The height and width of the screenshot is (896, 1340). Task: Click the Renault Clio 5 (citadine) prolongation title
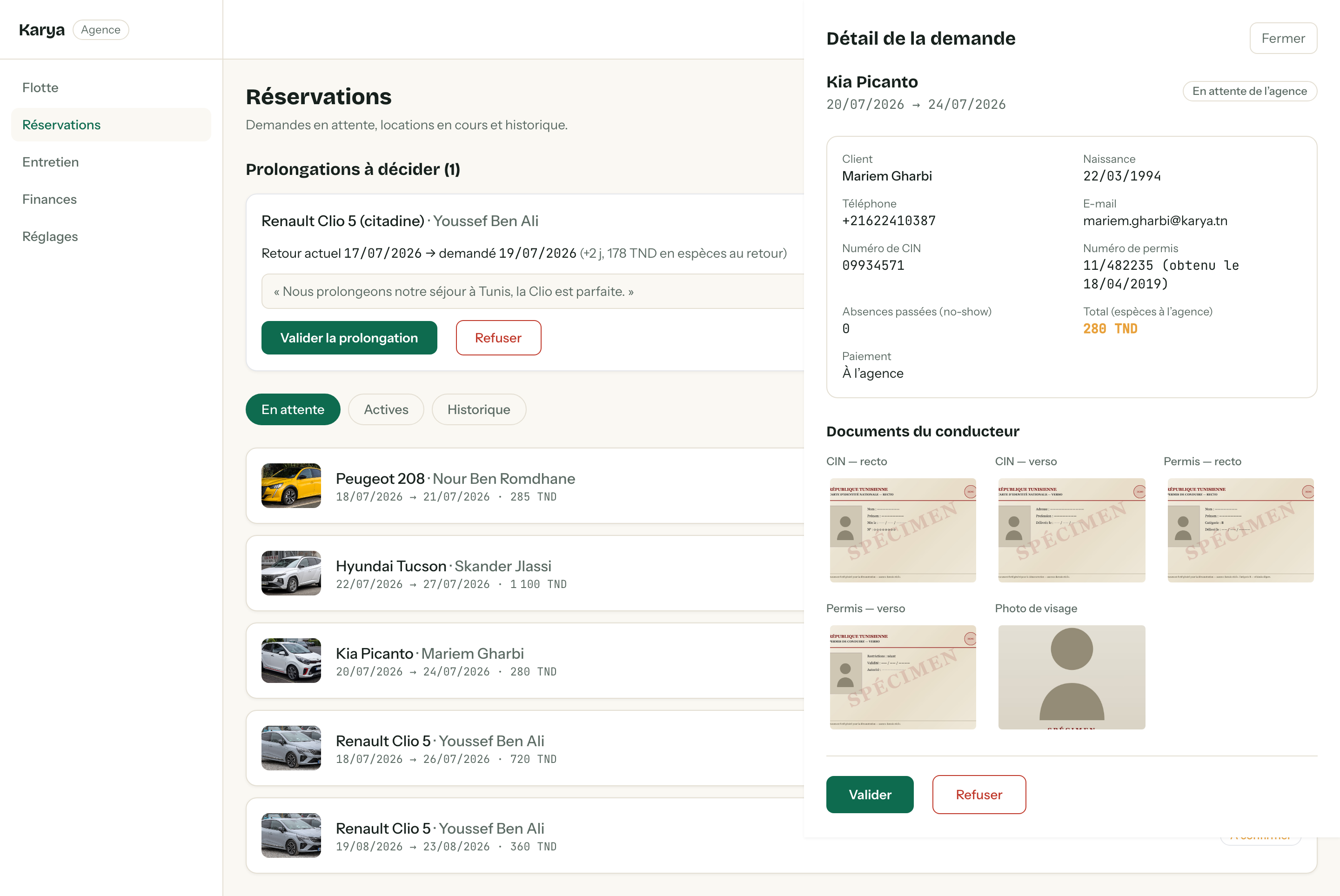tap(343, 221)
